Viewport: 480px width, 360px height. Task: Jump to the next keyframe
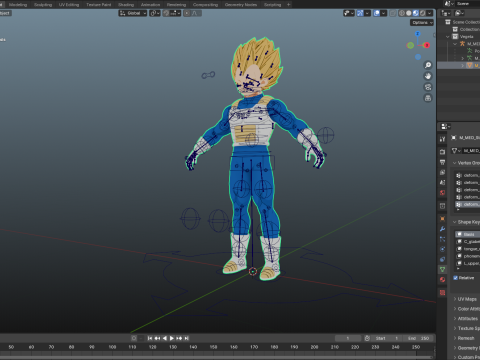[x=179, y=338]
